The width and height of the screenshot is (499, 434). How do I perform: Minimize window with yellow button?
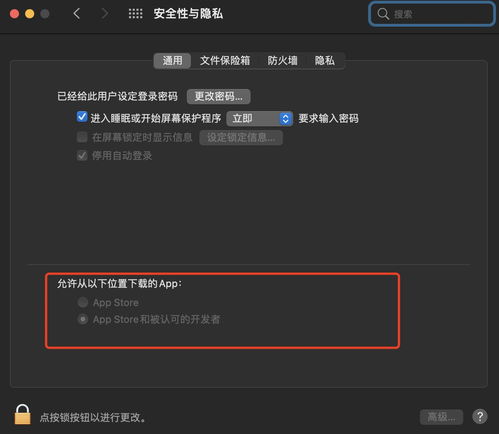30,14
